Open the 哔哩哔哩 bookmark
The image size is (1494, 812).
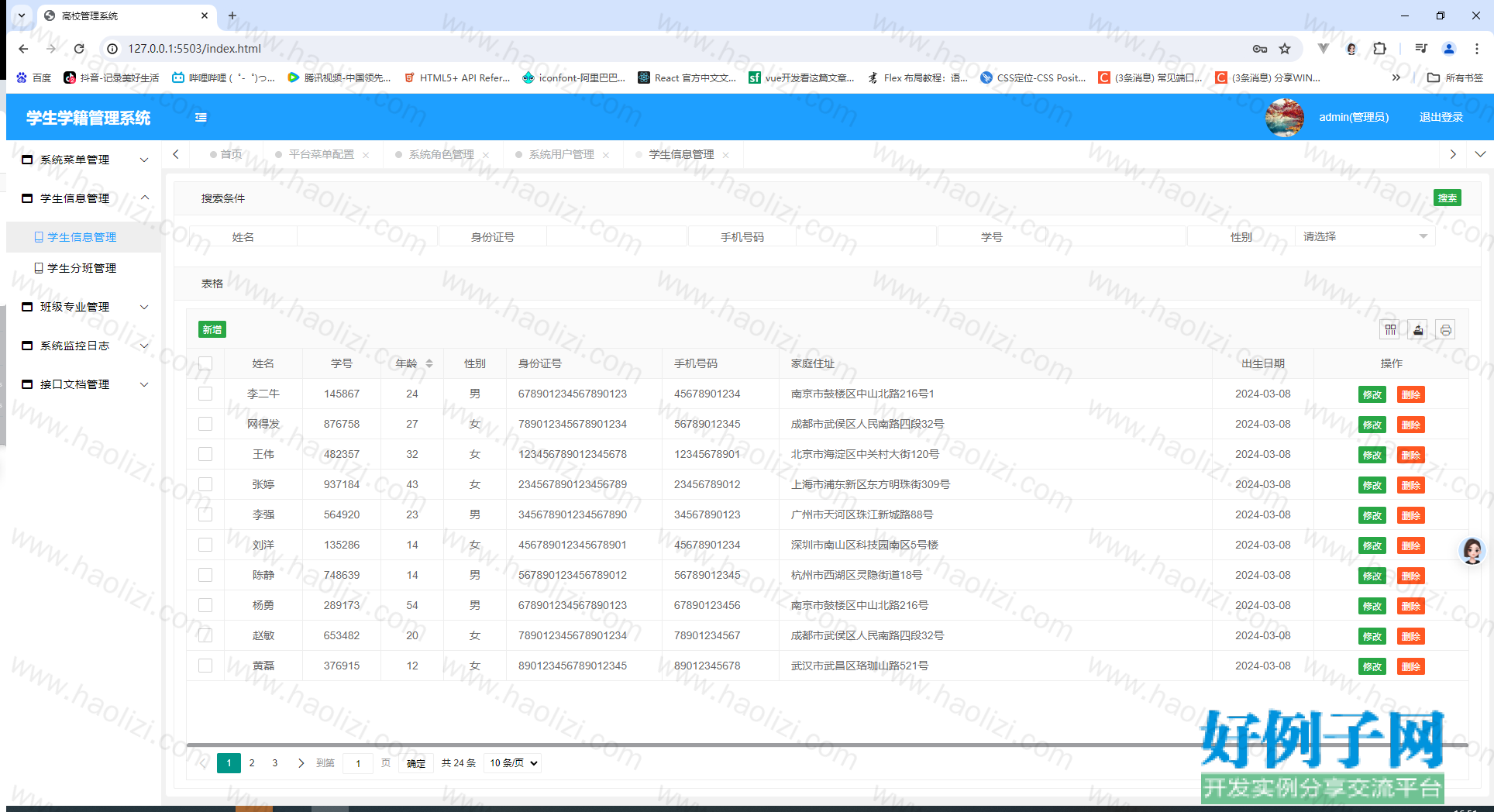[x=224, y=77]
